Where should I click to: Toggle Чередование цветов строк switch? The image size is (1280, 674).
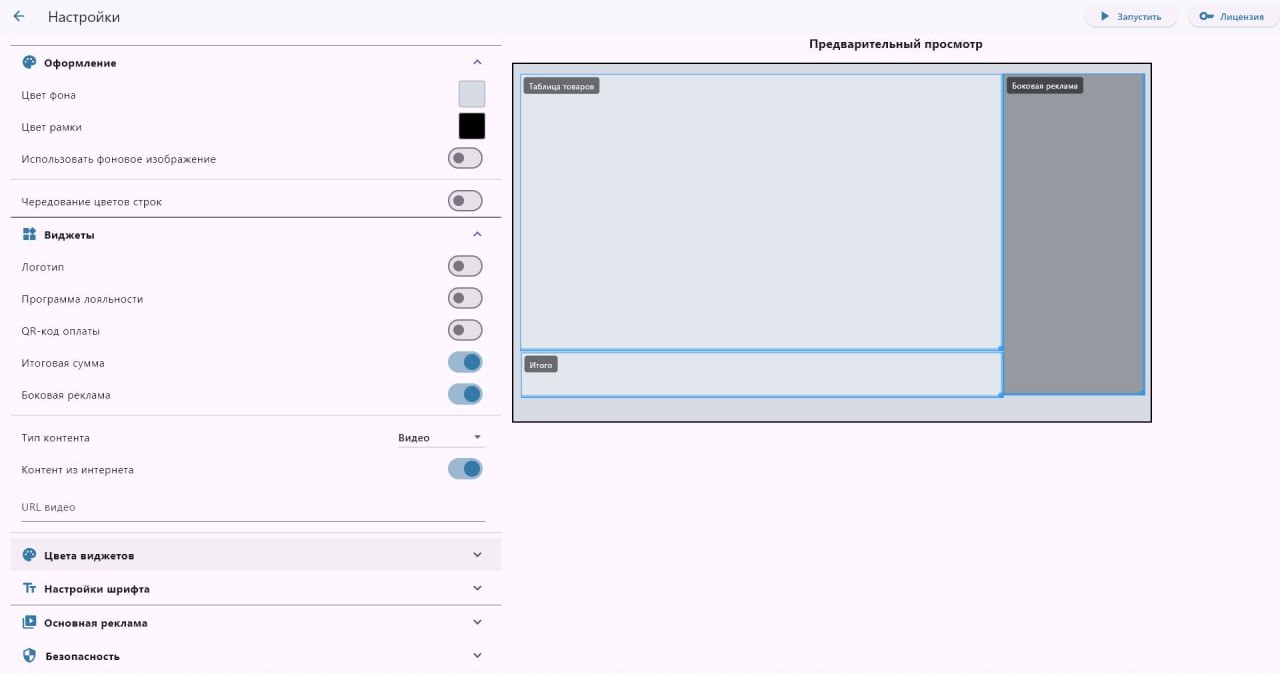[465, 201]
